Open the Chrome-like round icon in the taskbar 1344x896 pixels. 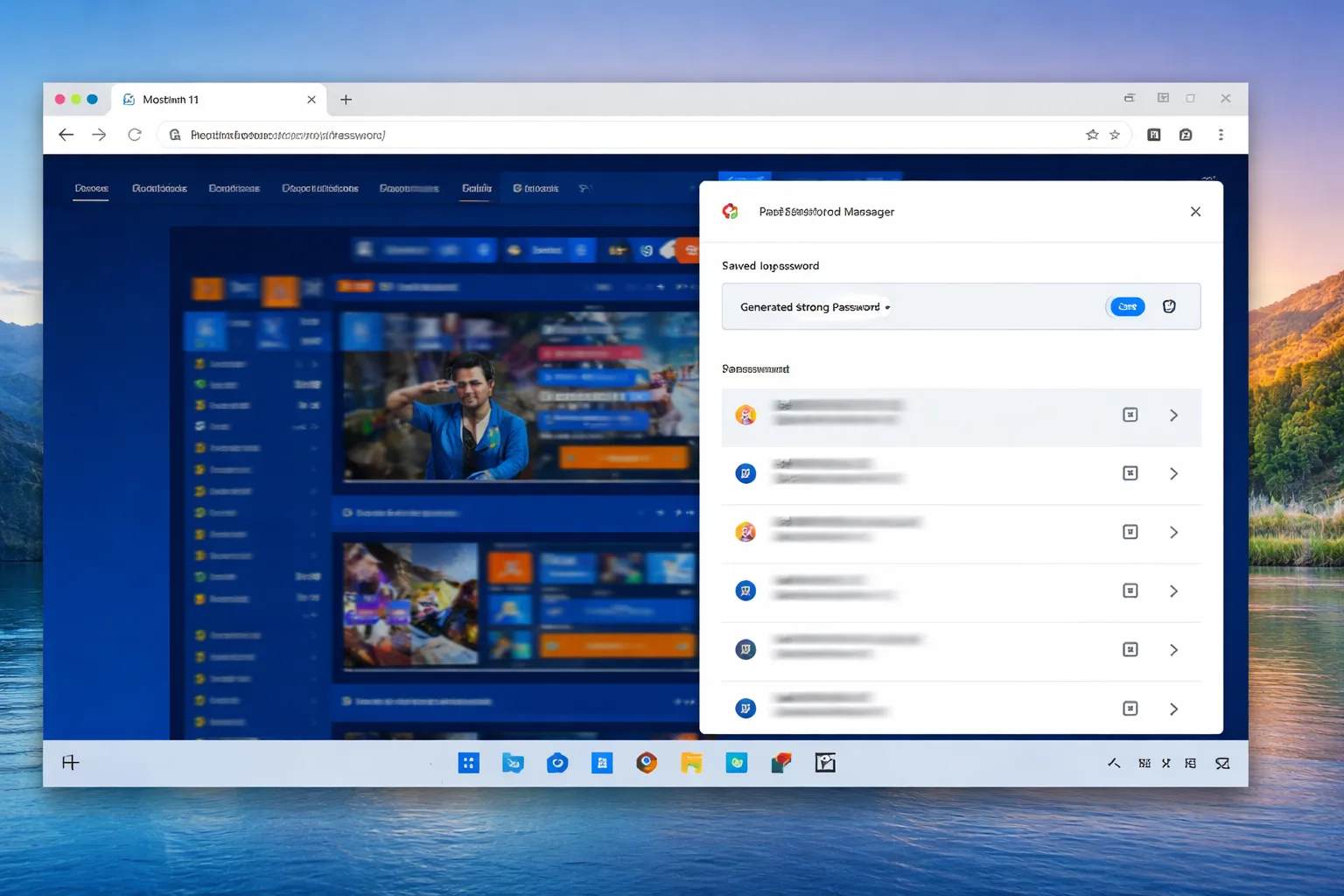(647, 762)
